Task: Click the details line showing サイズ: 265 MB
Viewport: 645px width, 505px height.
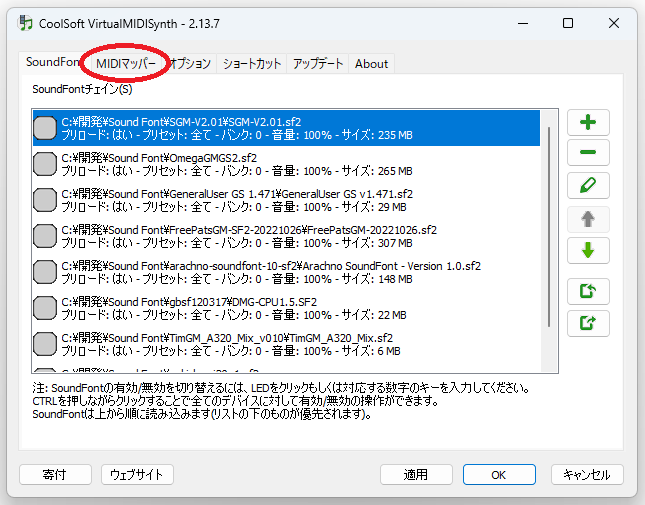Action: [x=237, y=171]
